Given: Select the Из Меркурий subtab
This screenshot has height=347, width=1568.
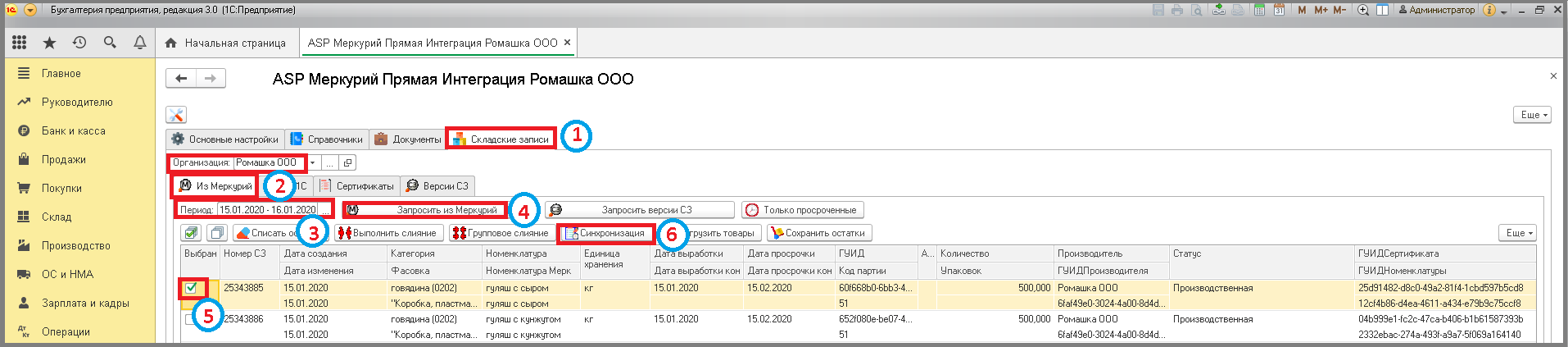Looking at the screenshot, I should click(215, 186).
